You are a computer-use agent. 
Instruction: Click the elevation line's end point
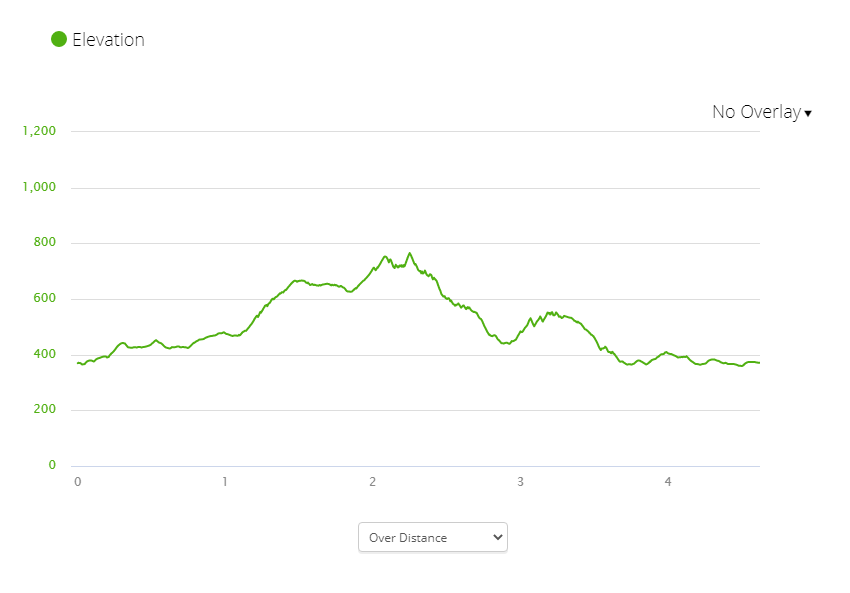coord(759,363)
